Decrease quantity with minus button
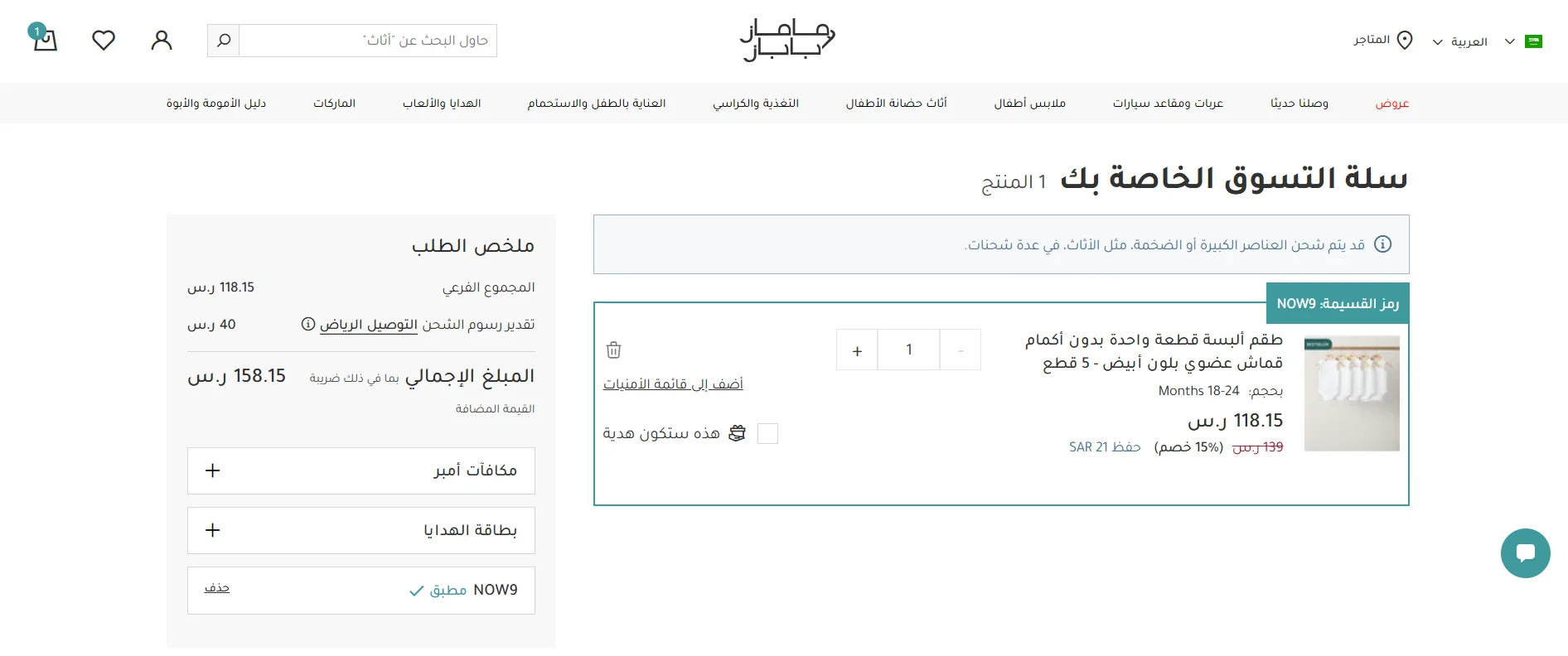 coord(961,350)
